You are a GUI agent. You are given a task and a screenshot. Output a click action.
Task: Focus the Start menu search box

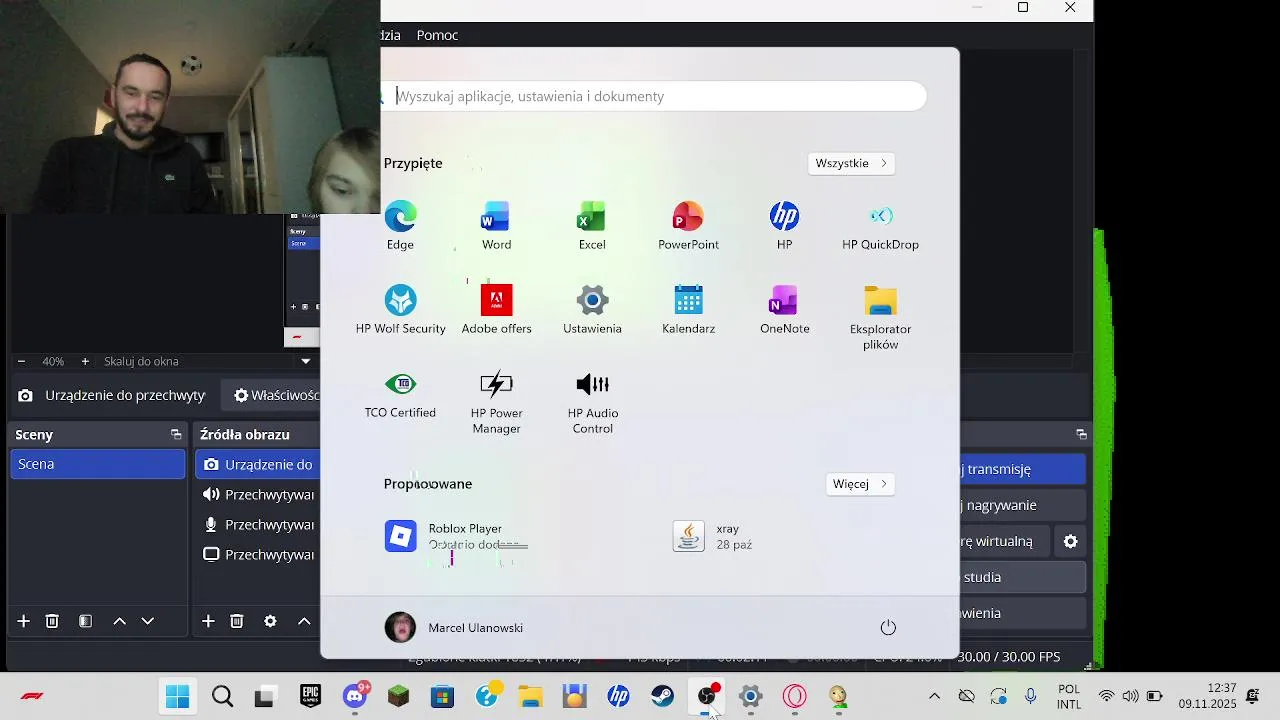click(655, 96)
